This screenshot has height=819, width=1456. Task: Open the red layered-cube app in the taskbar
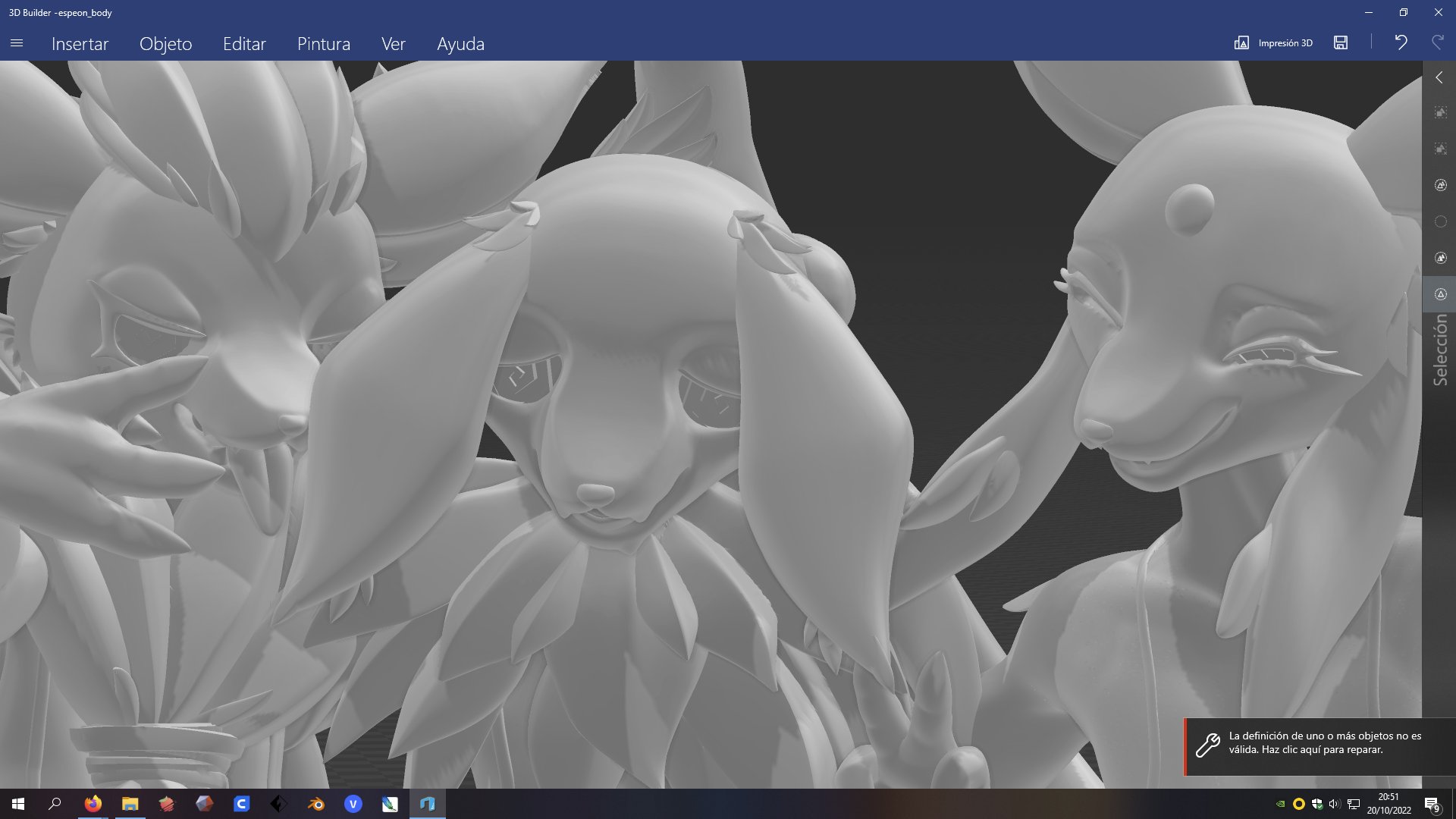pos(167,804)
